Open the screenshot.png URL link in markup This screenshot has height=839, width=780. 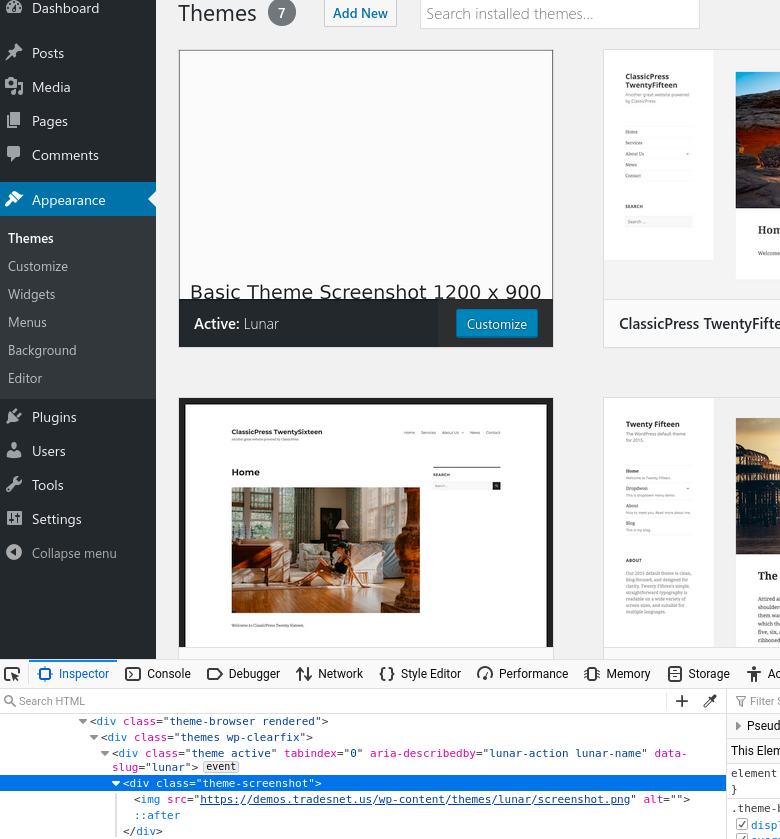(x=415, y=800)
